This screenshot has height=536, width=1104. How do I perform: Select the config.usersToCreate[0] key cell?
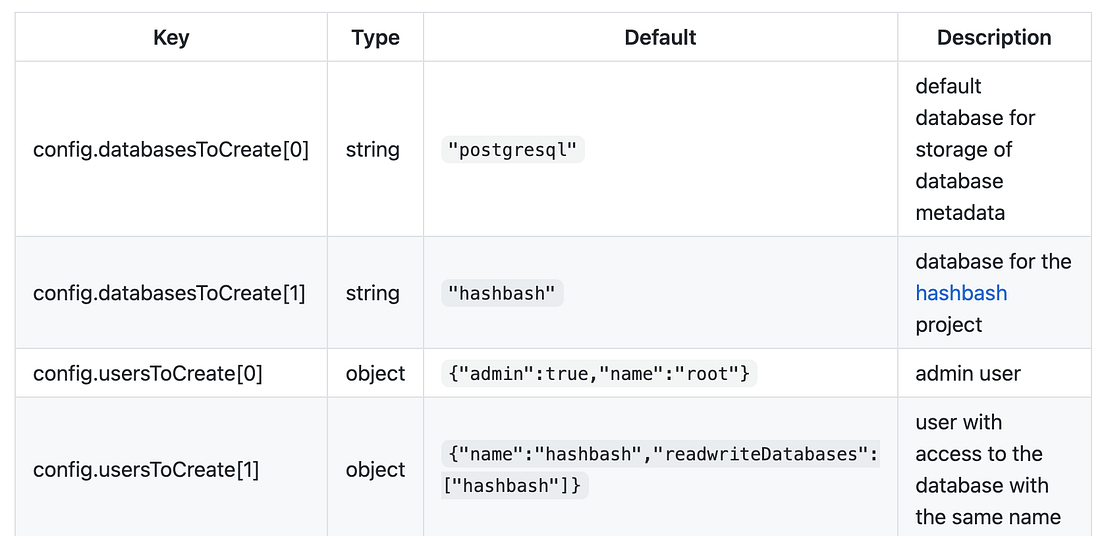[x=148, y=374]
